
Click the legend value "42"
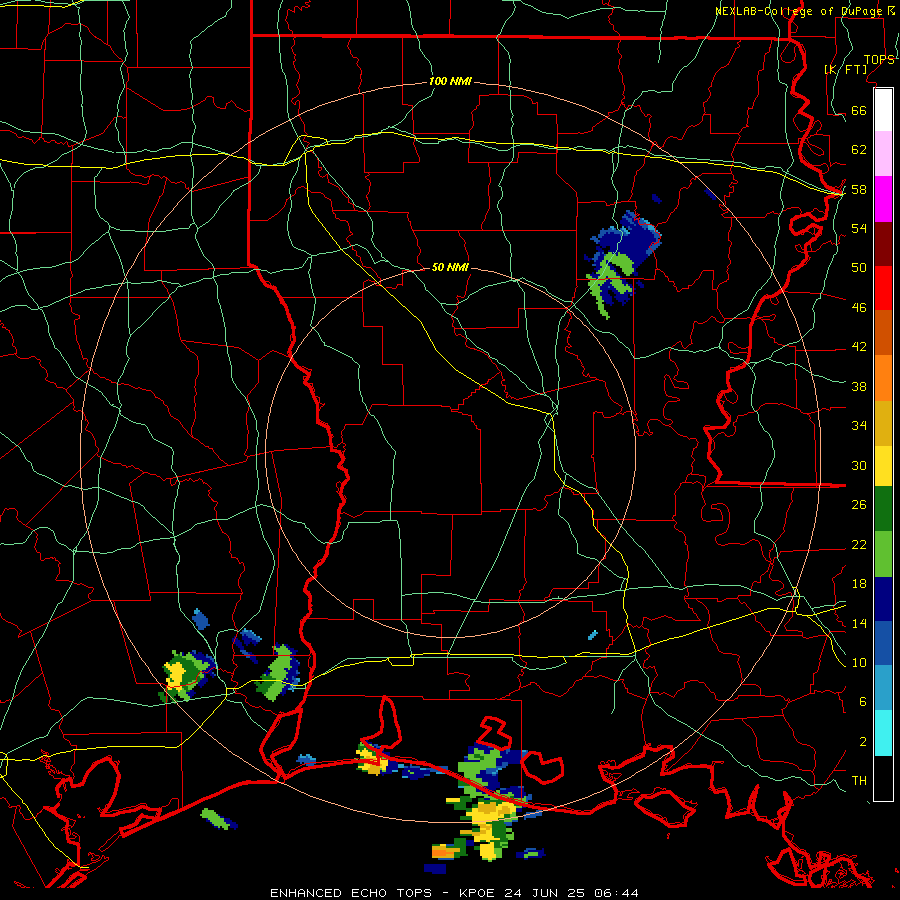point(859,347)
